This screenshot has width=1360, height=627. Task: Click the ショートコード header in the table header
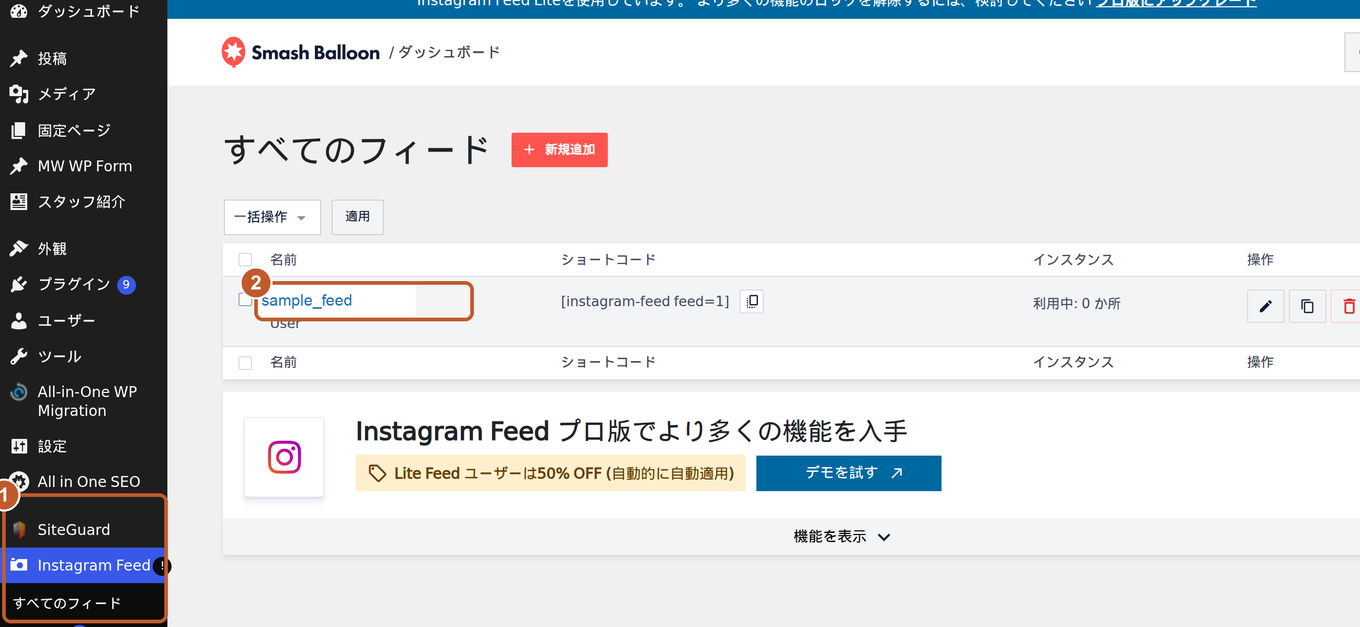coord(608,260)
